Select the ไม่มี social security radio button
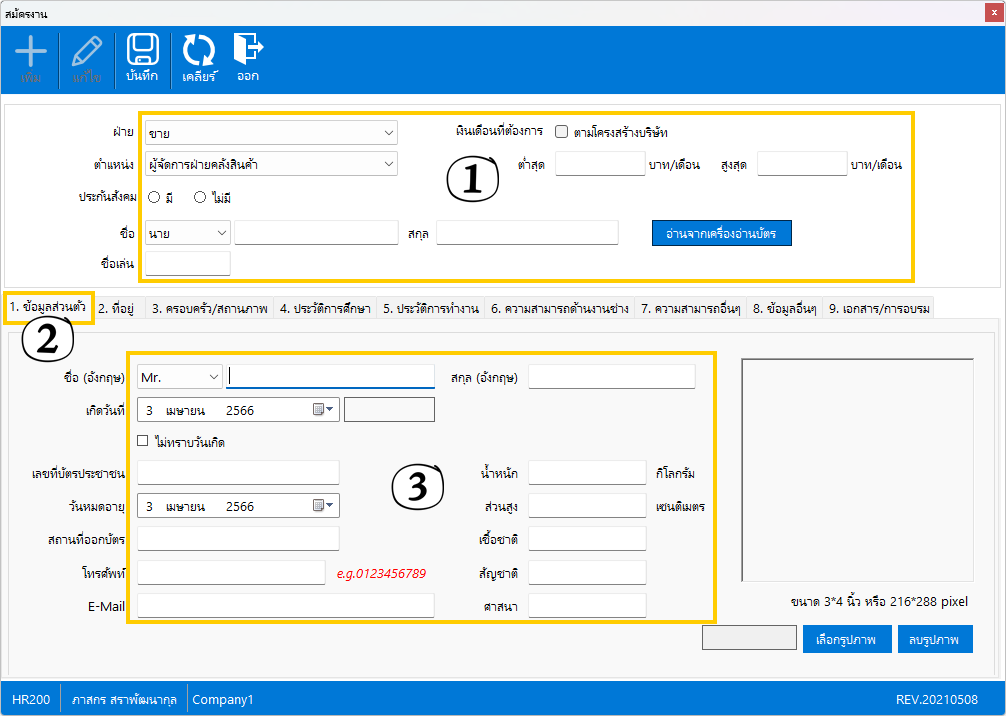 [x=200, y=198]
